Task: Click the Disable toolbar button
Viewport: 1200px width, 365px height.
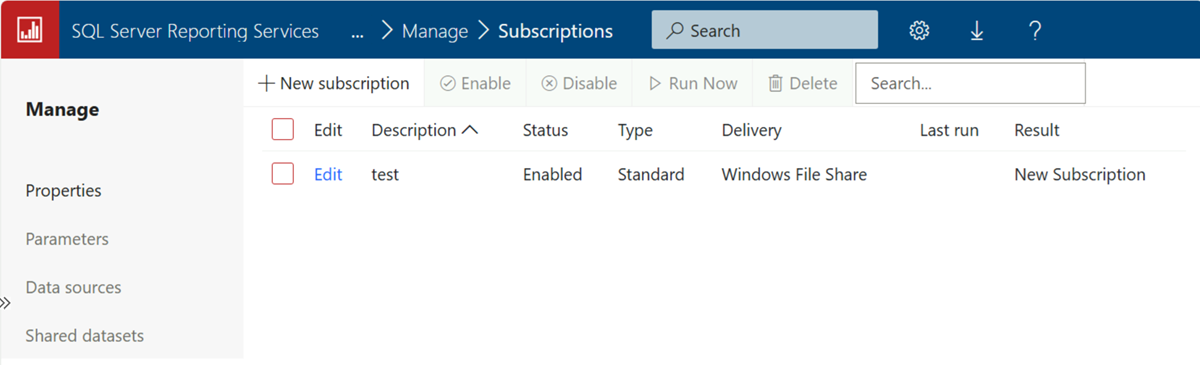Action: [x=579, y=84]
